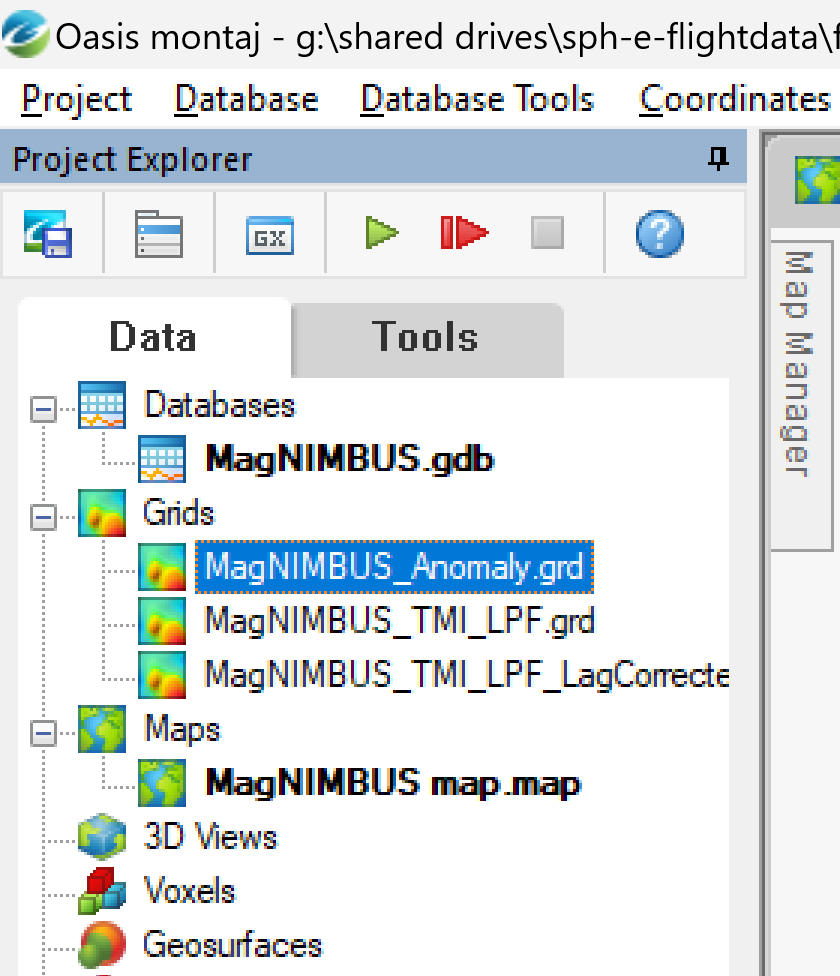Collapse the Databases tree node

point(44,410)
